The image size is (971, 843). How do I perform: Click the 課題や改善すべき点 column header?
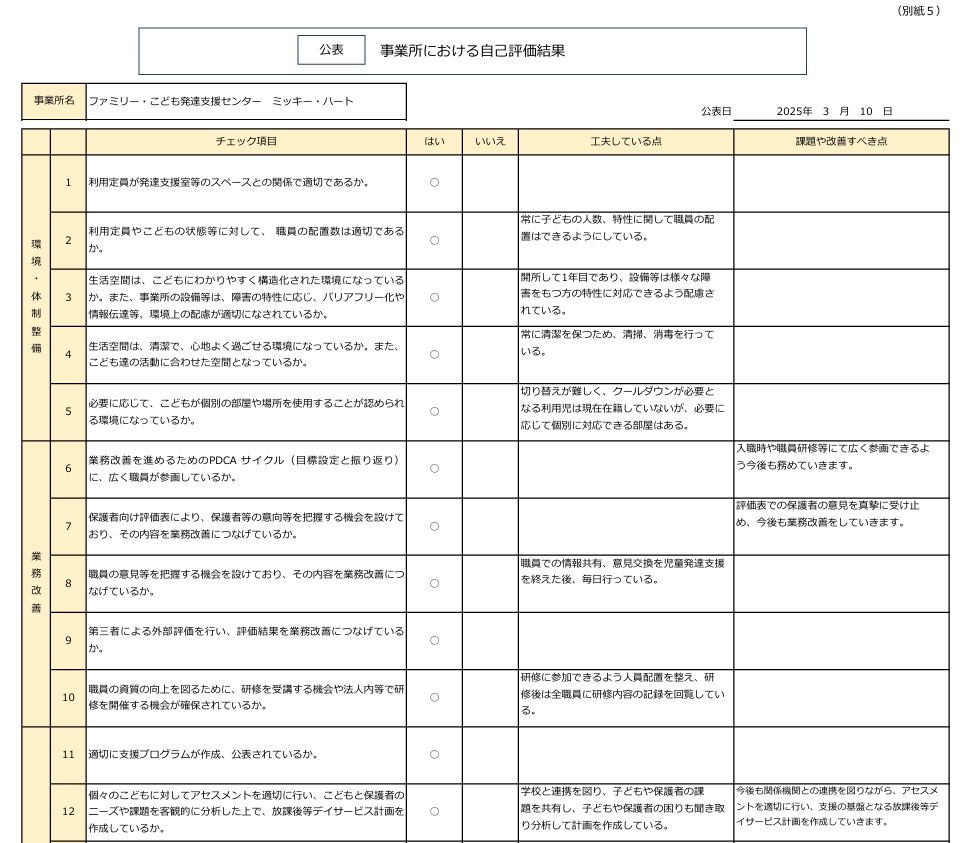coord(841,142)
